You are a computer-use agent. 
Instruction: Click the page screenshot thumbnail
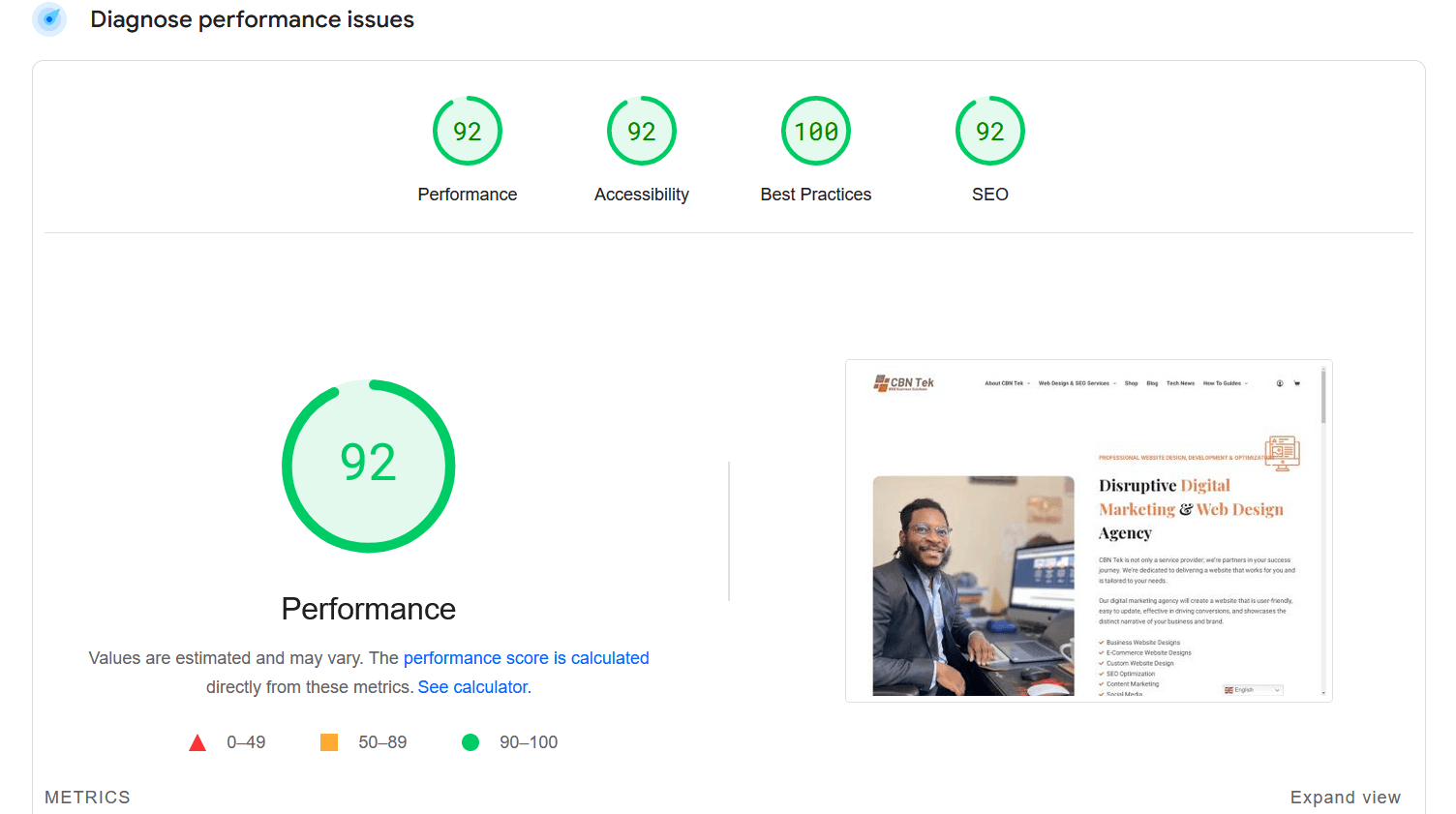click(1089, 530)
